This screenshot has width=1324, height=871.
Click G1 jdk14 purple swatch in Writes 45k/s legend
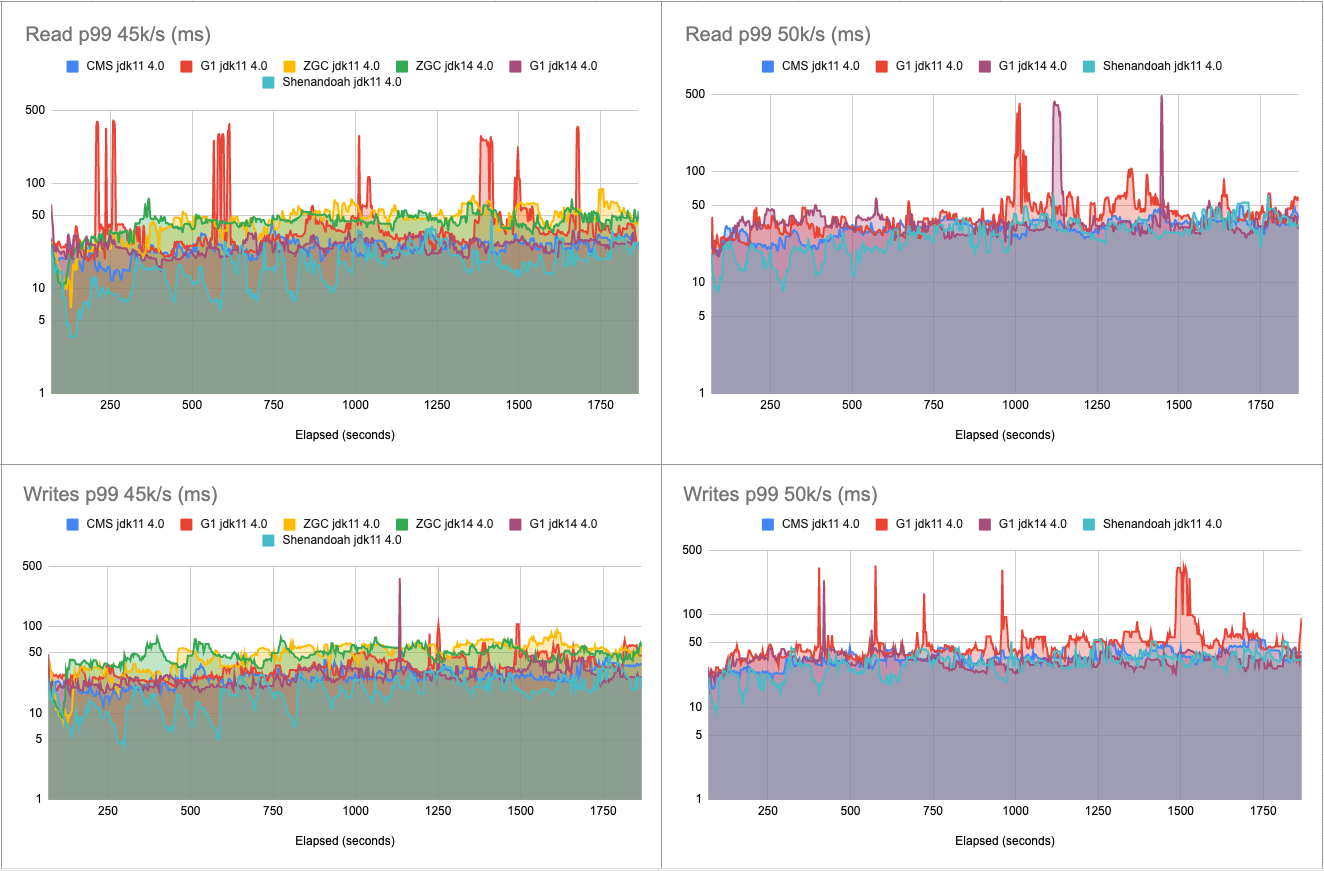[x=517, y=524]
